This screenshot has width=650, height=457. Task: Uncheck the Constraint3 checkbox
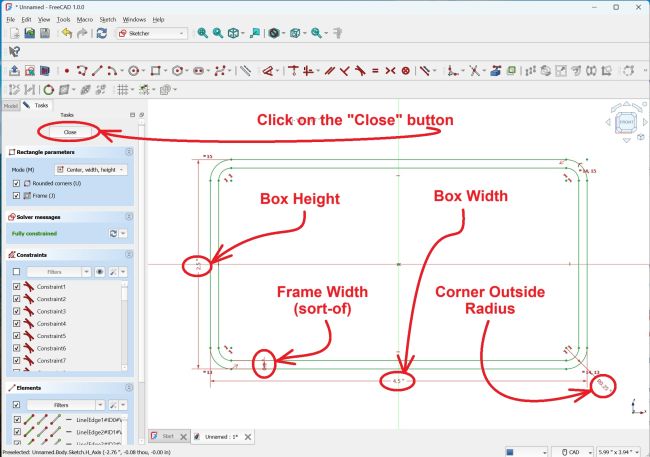pyautogui.click(x=17, y=311)
